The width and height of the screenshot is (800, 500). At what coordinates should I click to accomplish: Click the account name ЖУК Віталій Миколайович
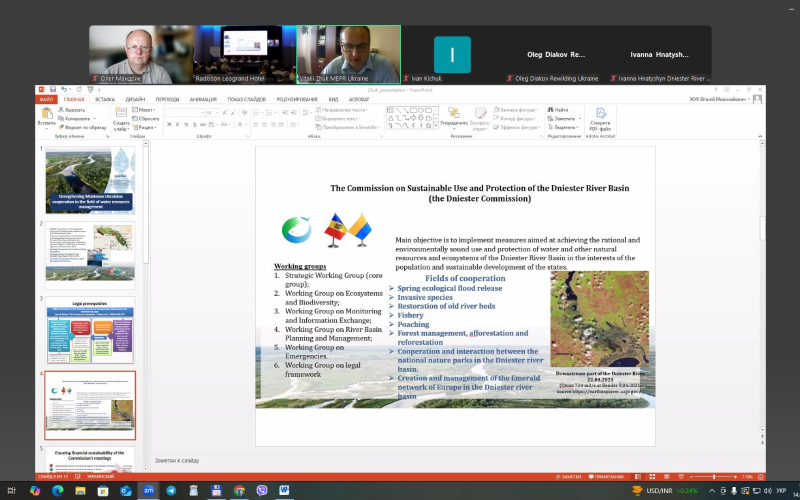pyautogui.click(x=720, y=99)
